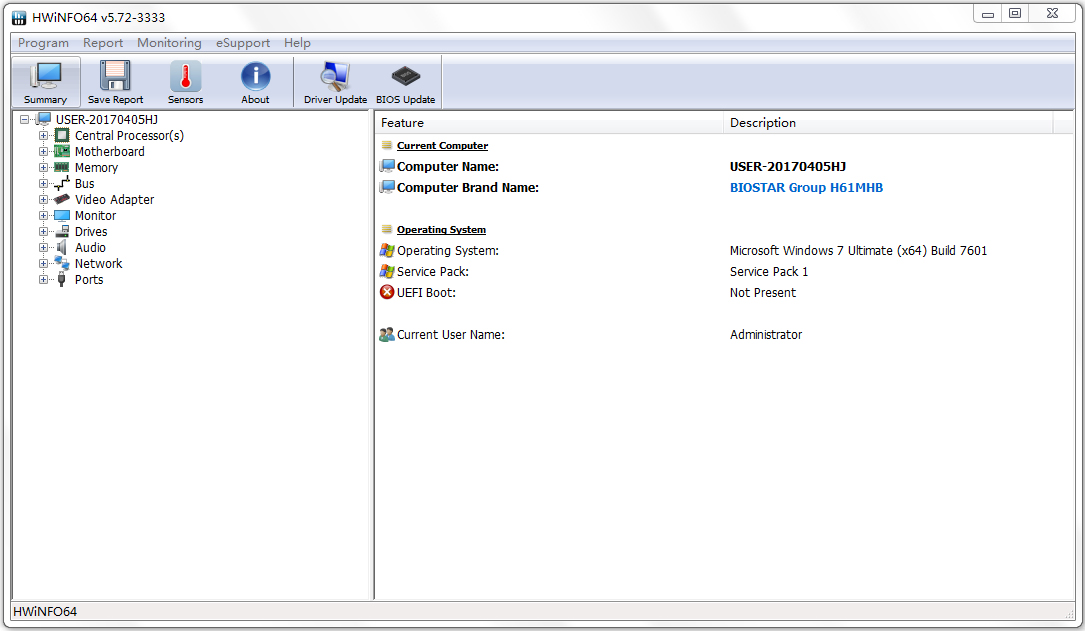The image size is (1085, 631).
Task: Select the Network tree label
Action: pyautogui.click(x=98, y=264)
